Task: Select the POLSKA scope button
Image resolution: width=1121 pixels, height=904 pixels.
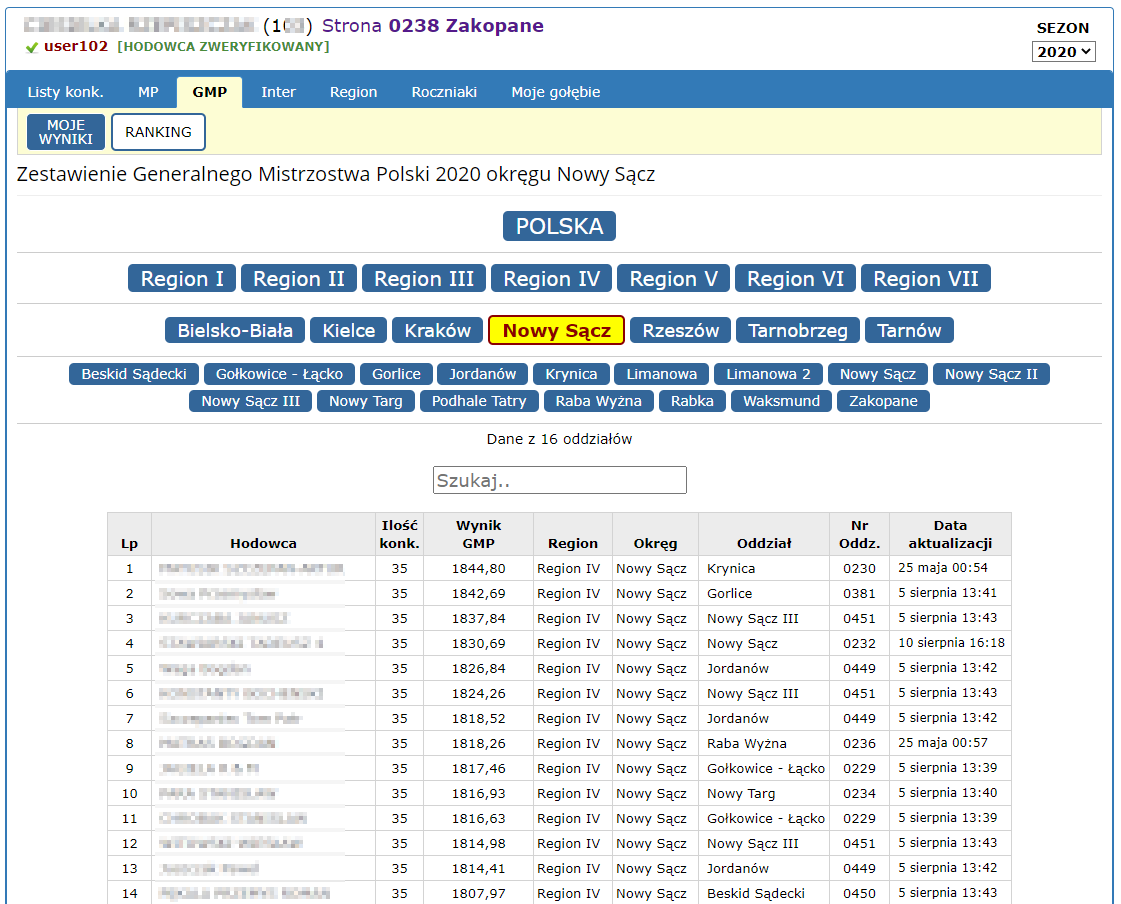Action: pos(559,226)
